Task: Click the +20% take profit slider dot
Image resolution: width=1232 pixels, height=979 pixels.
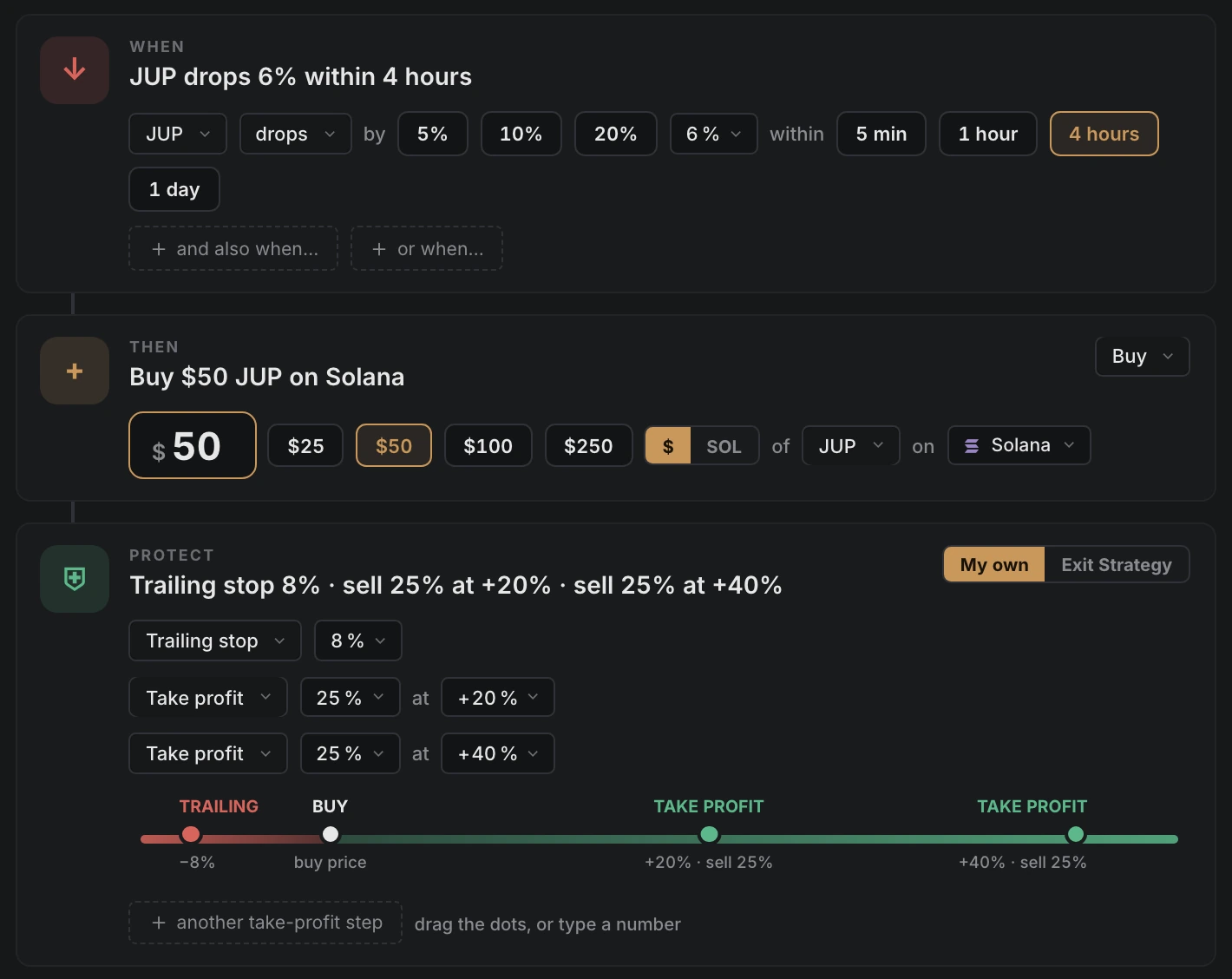Action: 709,835
